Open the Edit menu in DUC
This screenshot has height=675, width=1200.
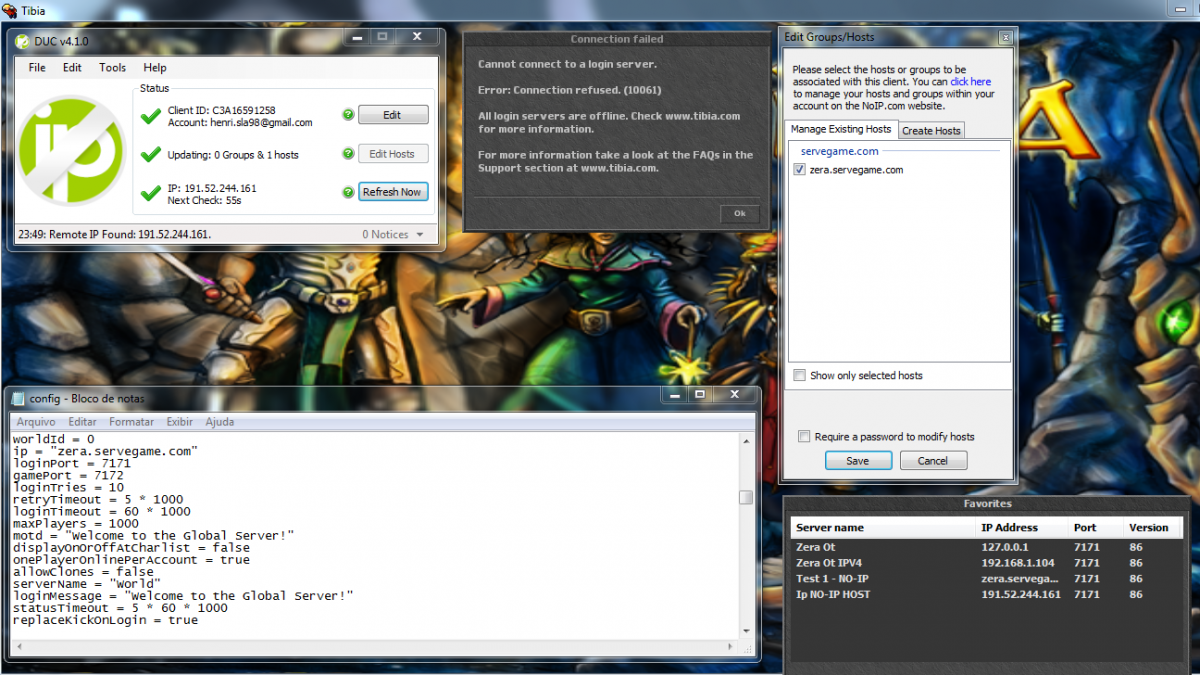point(72,68)
